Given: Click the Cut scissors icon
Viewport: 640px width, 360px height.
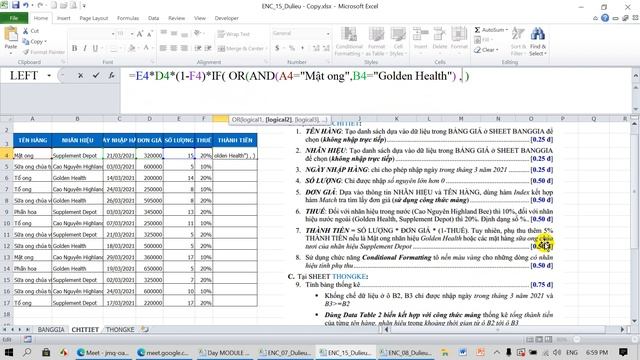Looking at the screenshot, I should (x=26, y=31).
